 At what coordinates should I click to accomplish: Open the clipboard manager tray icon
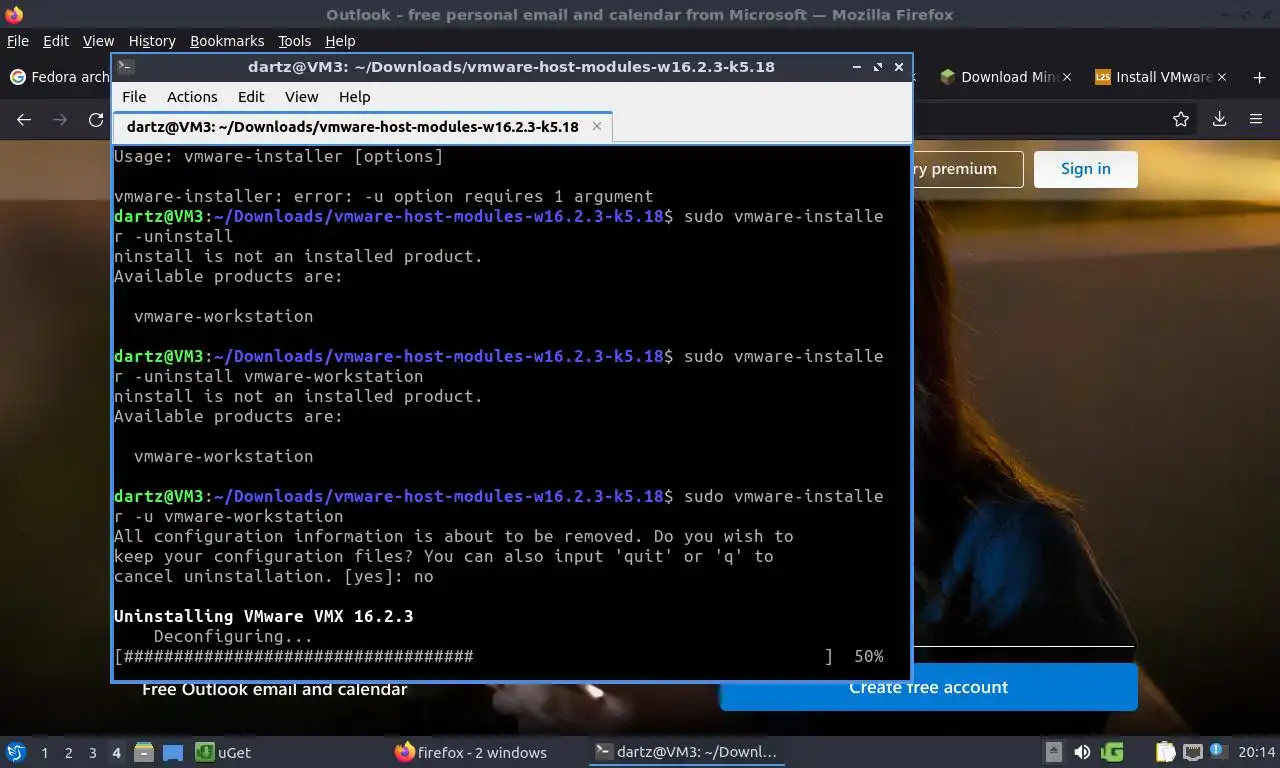coord(1166,752)
